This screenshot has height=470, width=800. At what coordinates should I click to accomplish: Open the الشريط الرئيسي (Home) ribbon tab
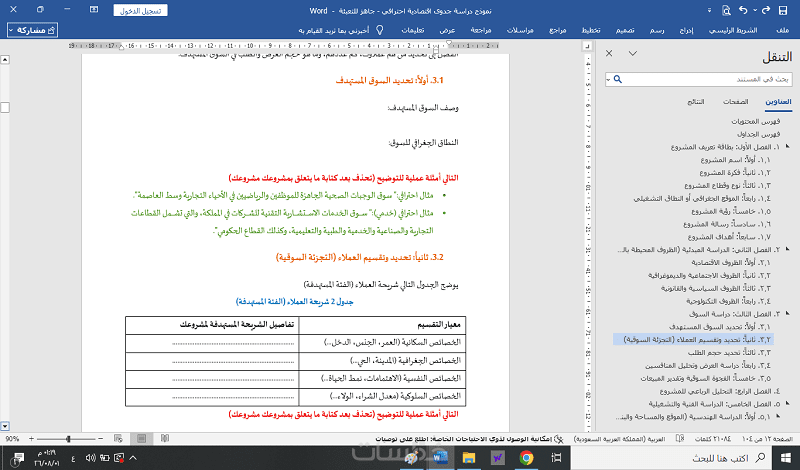(733, 30)
